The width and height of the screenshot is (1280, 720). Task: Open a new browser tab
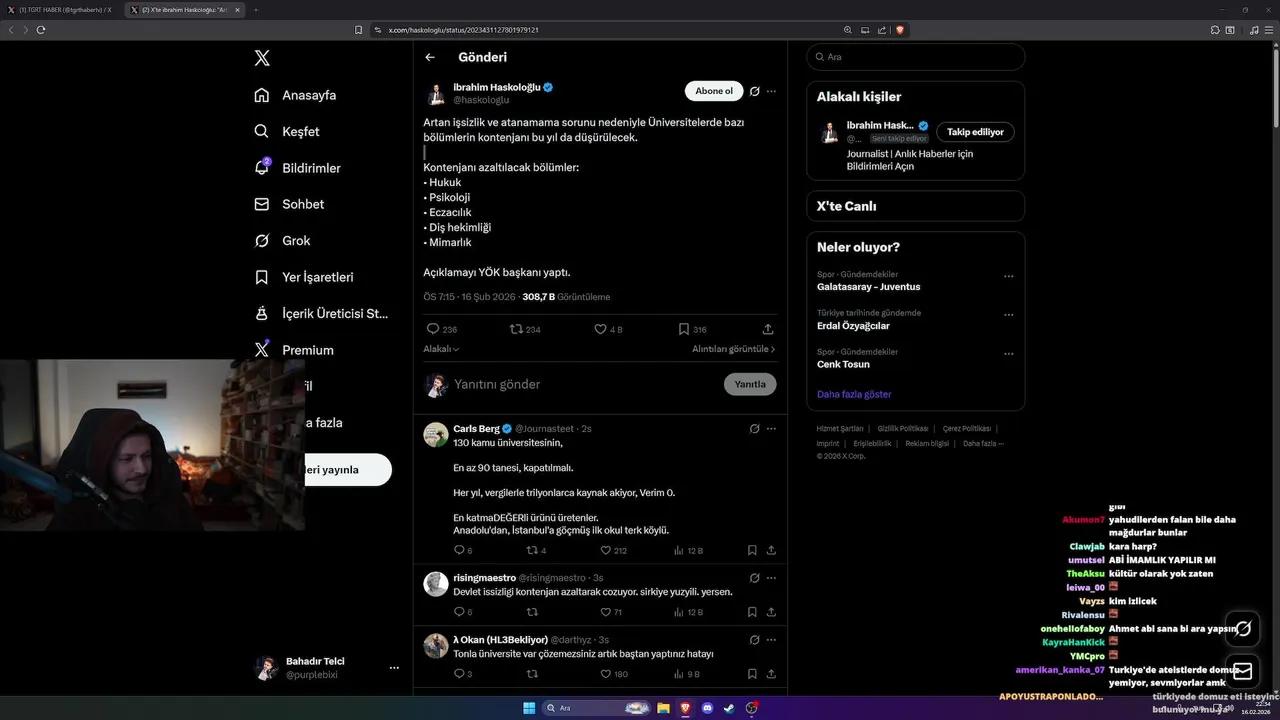tap(255, 9)
